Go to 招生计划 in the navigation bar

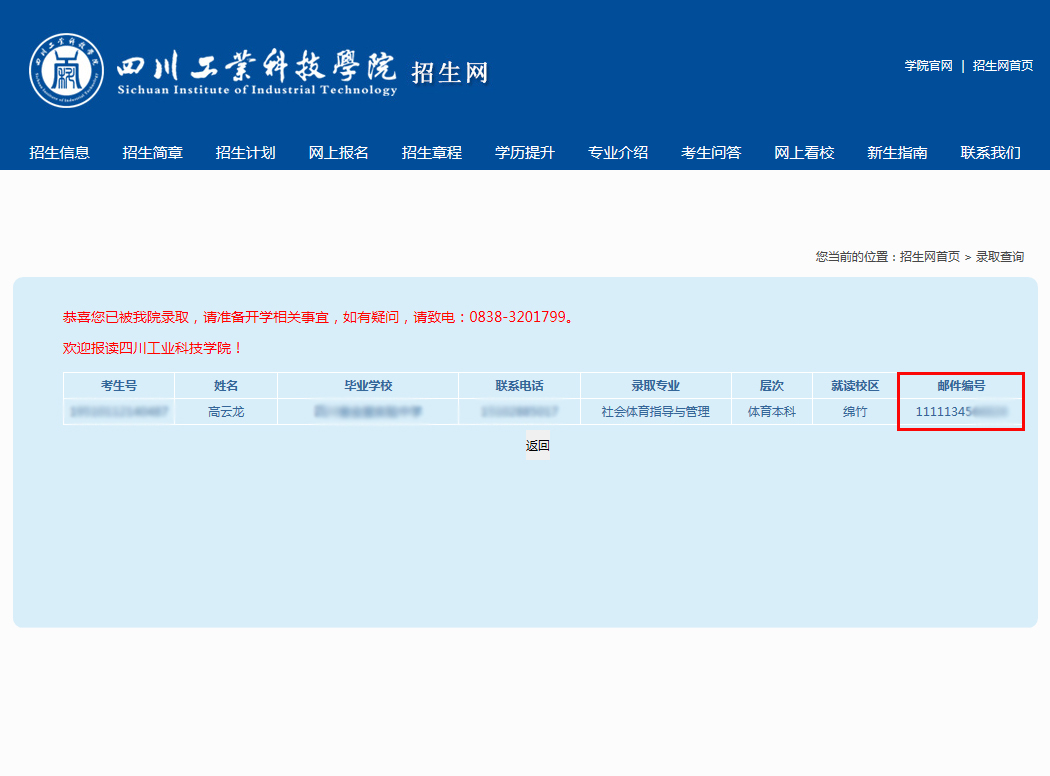coord(246,153)
